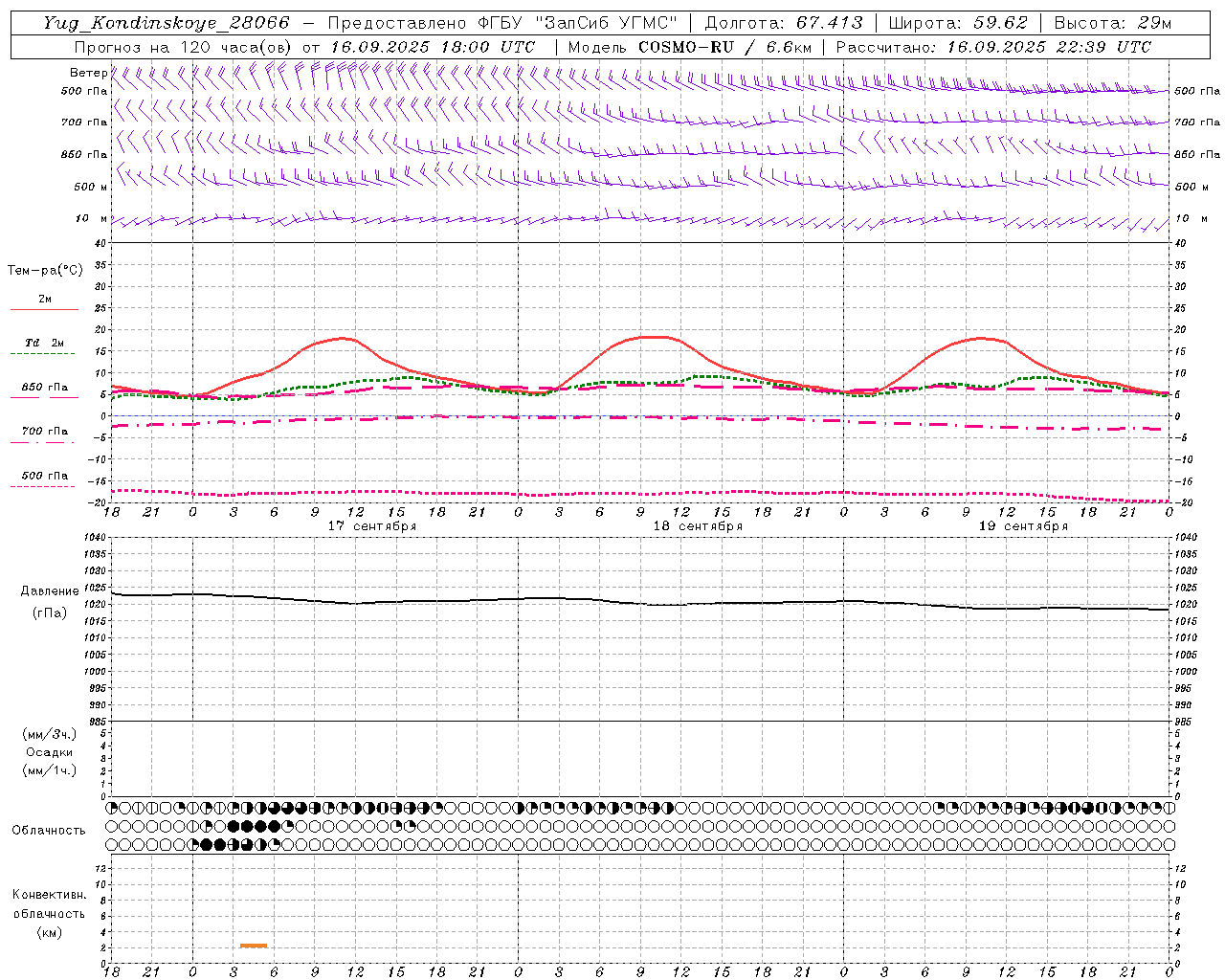Click the Тем-ра(°C) temperature axis label
Image resolution: width=1225 pixels, height=980 pixels.
[x=45, y=271]
